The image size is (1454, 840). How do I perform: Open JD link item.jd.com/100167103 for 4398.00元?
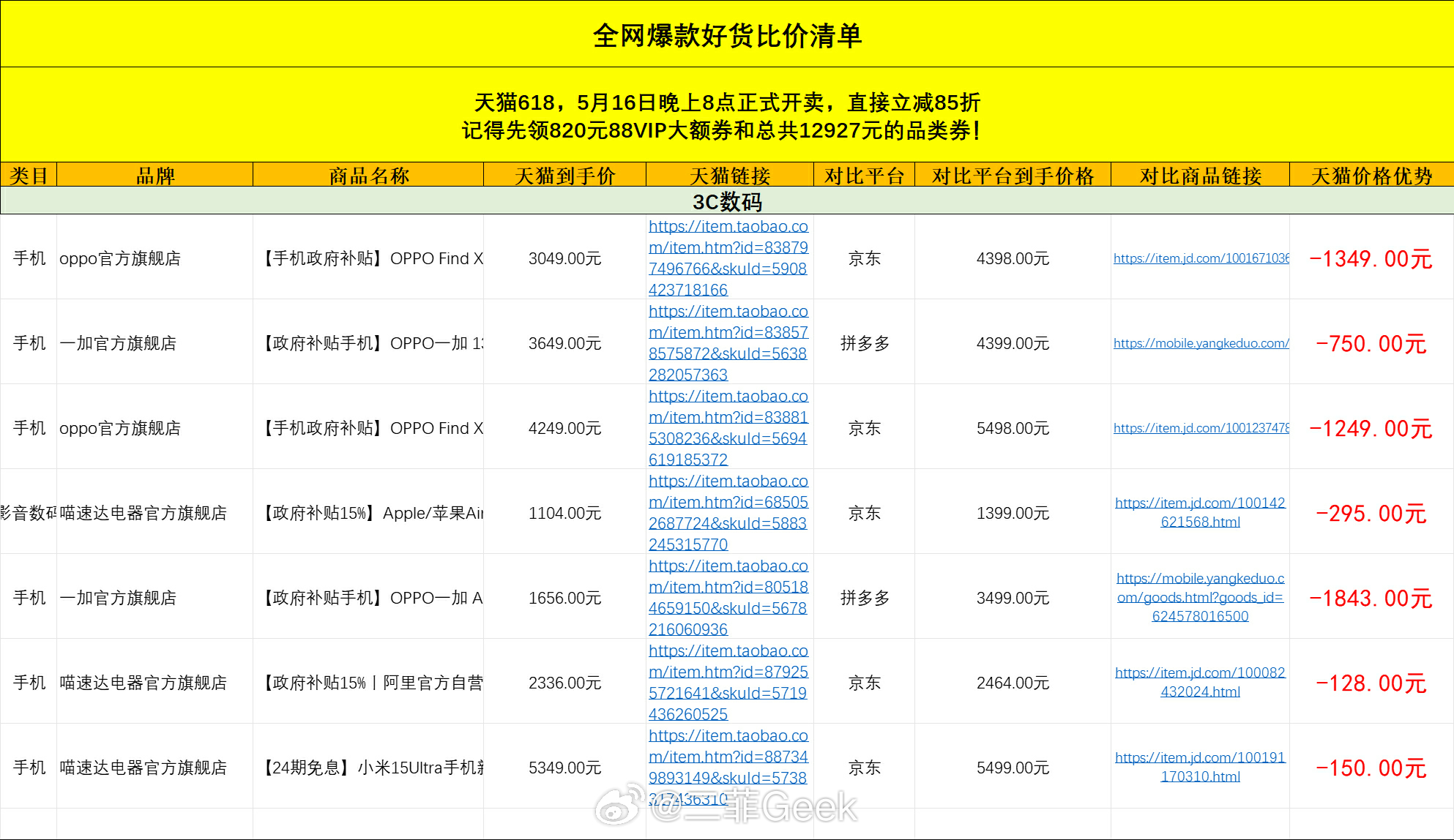point(1201,258)
